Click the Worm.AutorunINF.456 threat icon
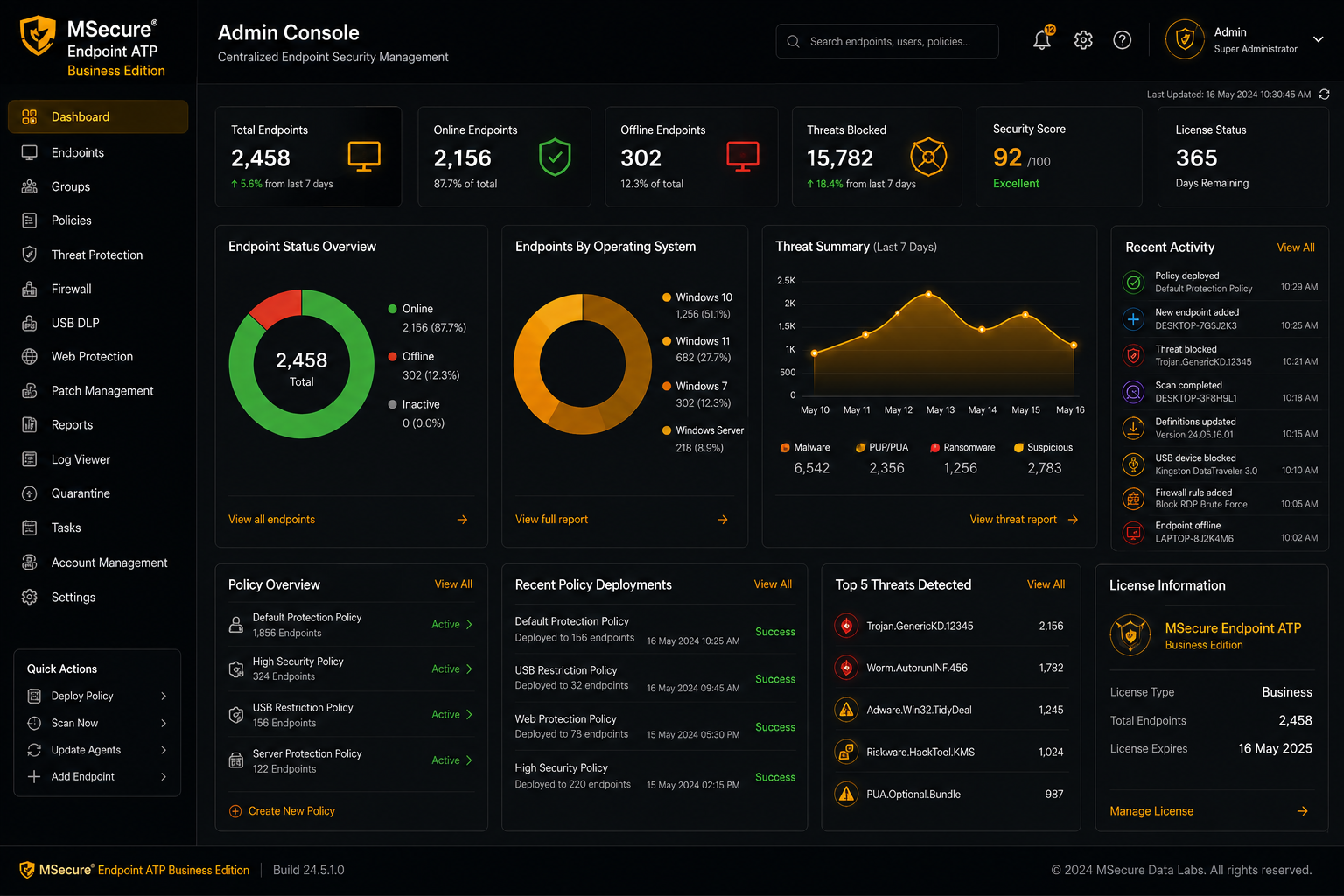Image resolution: width=1344 pixels, height=896 pixels. 846,668
